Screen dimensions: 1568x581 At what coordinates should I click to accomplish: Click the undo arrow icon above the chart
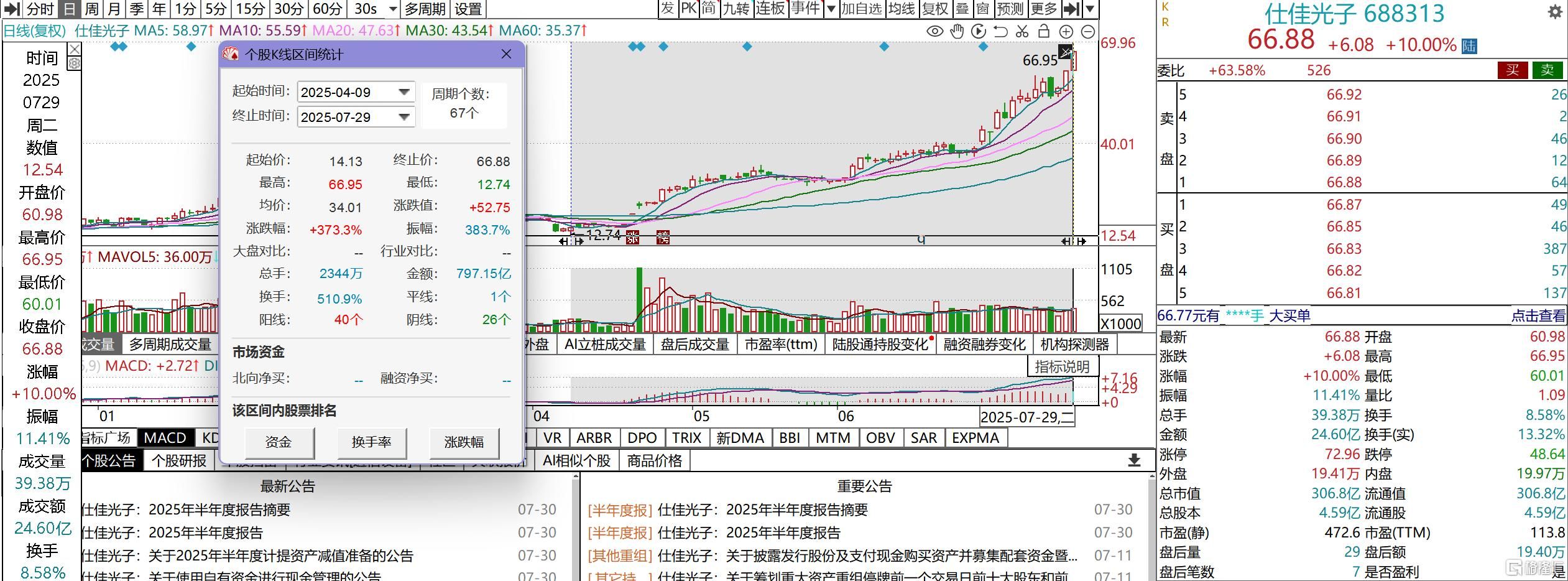tap(1001, 31)
